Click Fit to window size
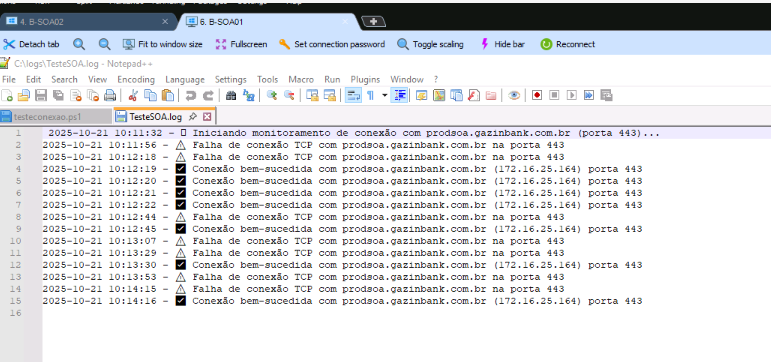 163,44
